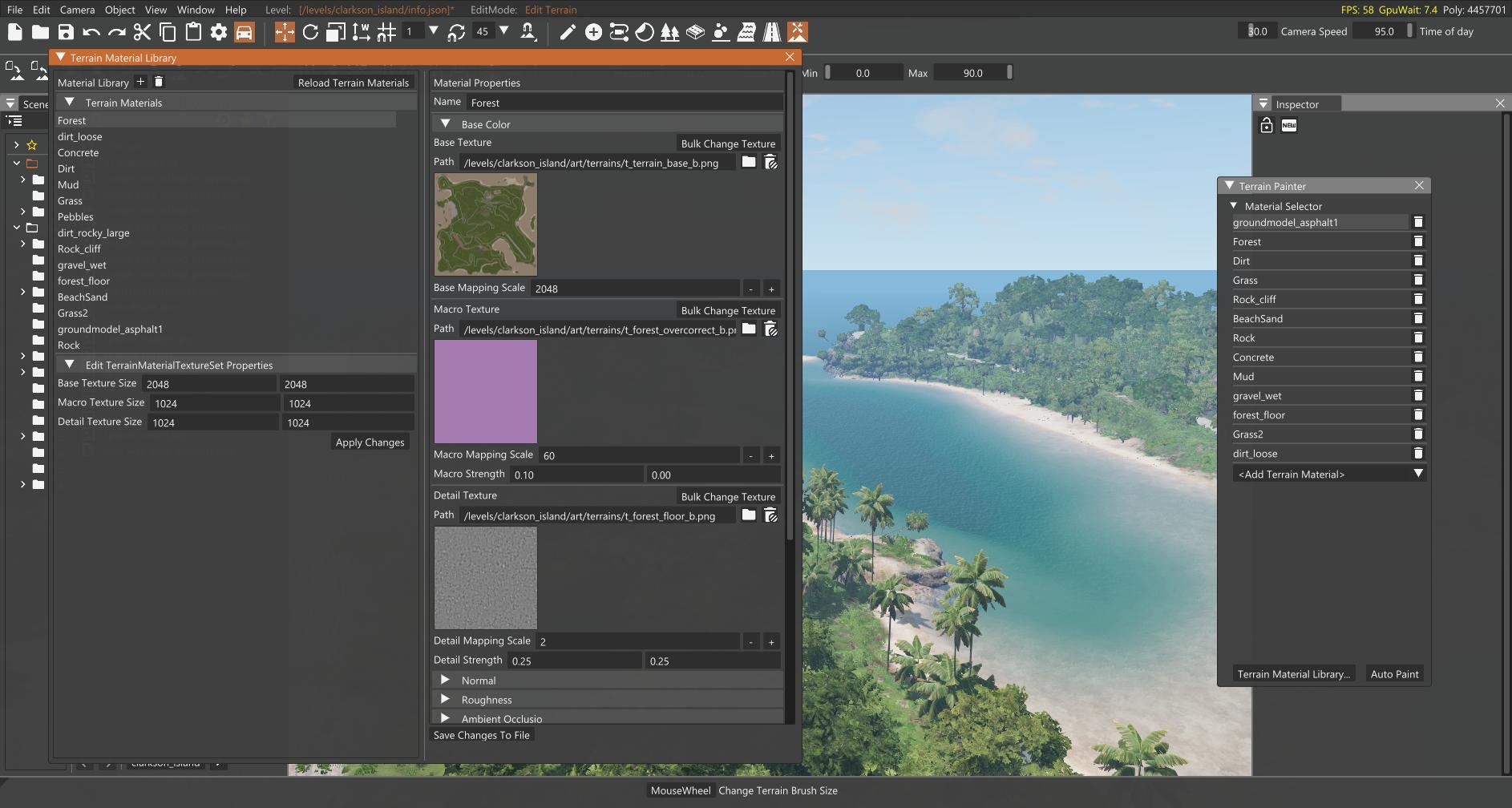Collapse the Terrain Materials section
The width and height of the screenshot is (1512, 808).
pyautogui.click(x=70, y=102)
